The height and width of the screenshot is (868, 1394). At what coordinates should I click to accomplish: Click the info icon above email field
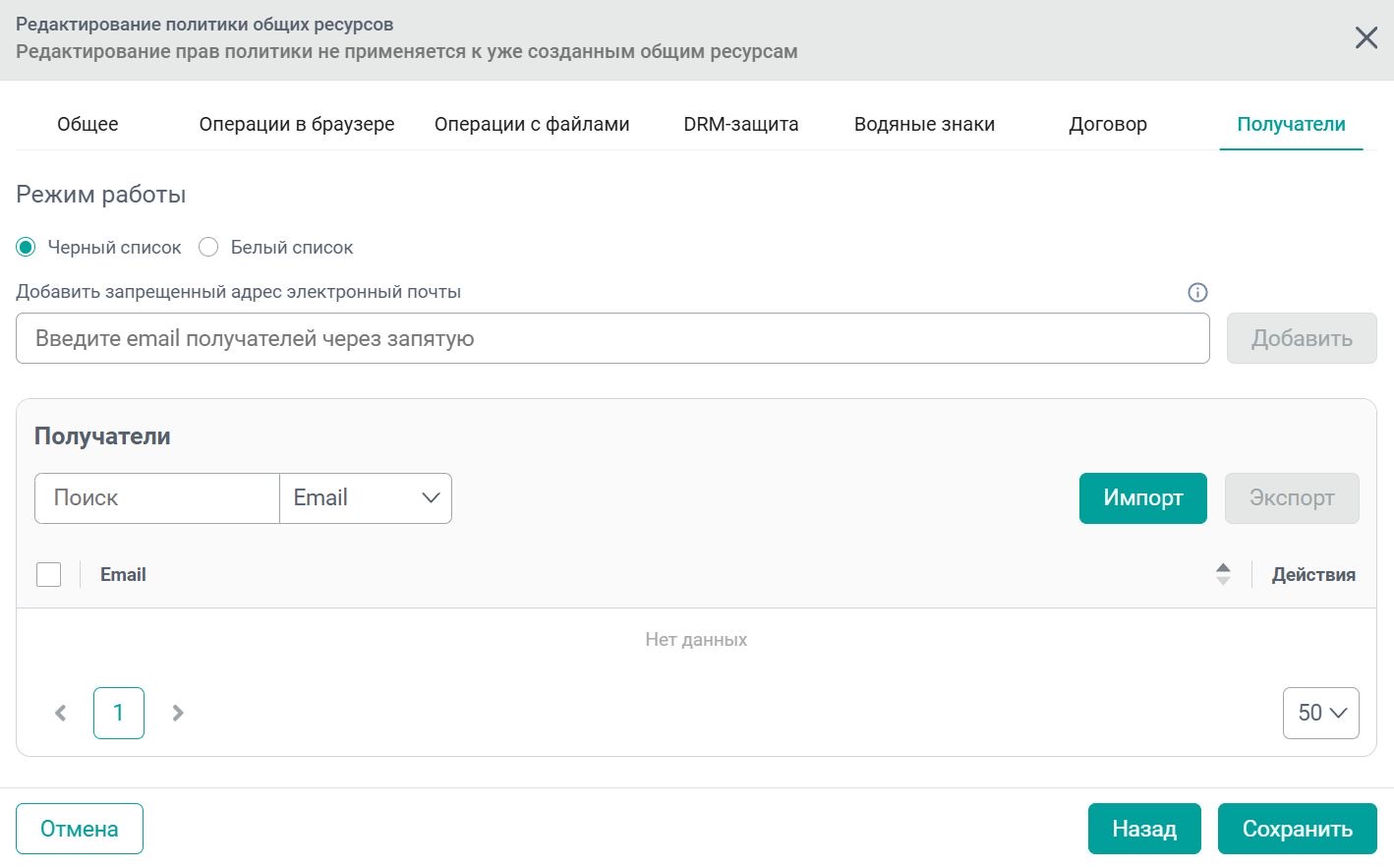pos(1197,292)
